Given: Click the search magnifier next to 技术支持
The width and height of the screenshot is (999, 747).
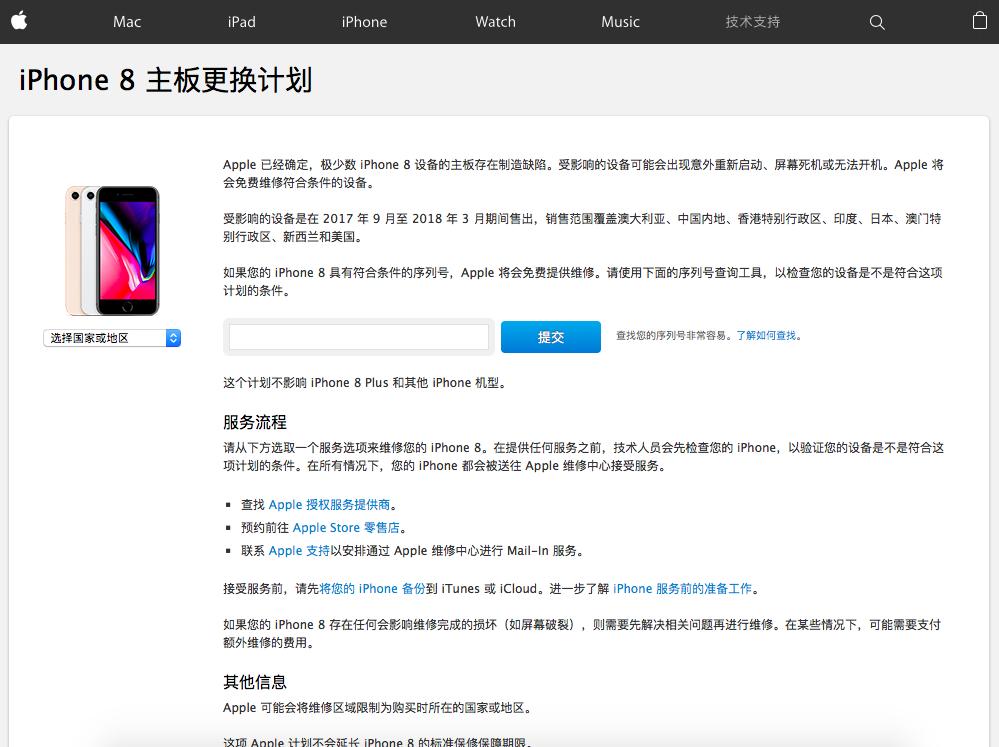Looking at the screenshot, I should [x=877, y=22].
